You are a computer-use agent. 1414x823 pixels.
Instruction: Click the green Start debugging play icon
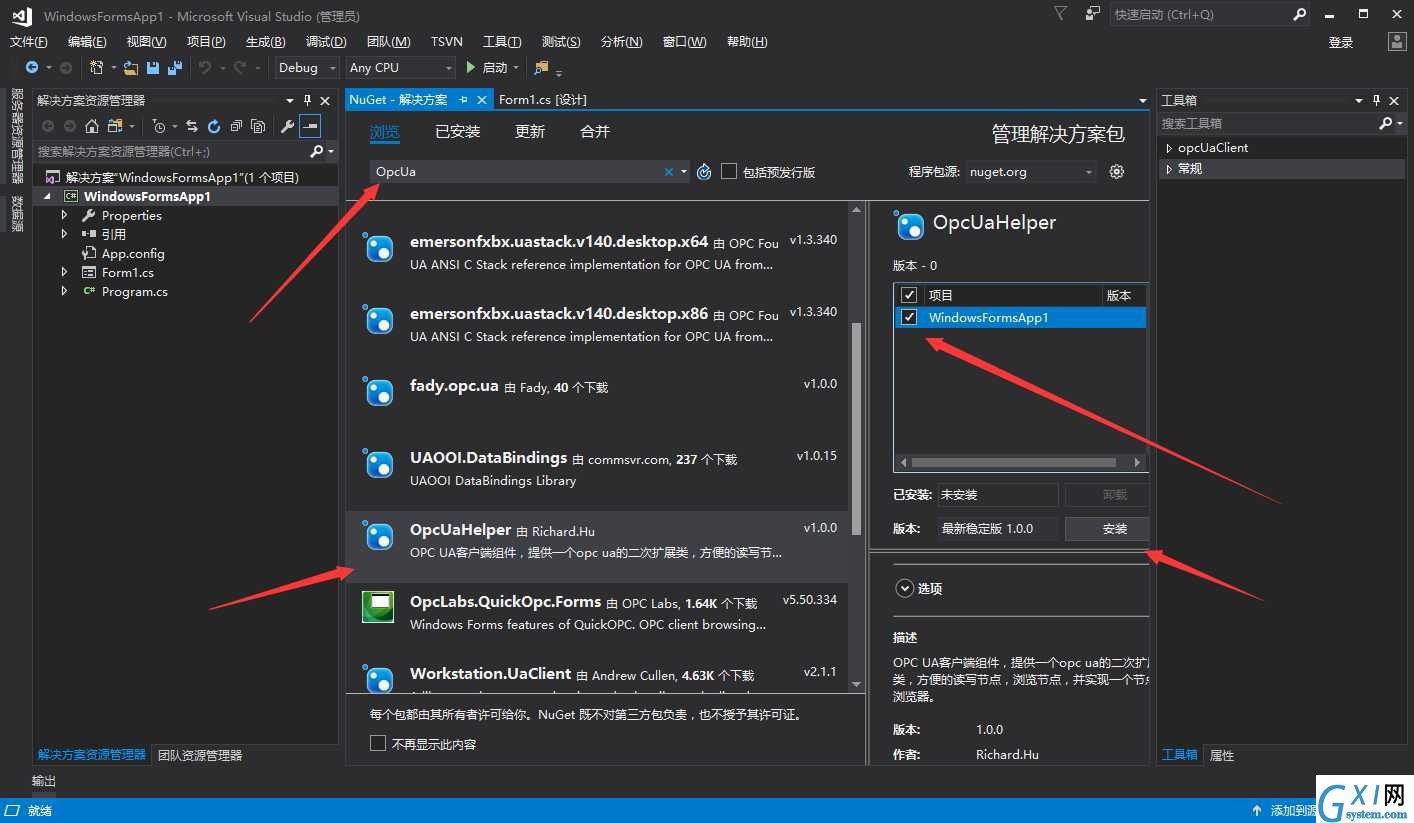pyautogui.click(x=471, y=68)
